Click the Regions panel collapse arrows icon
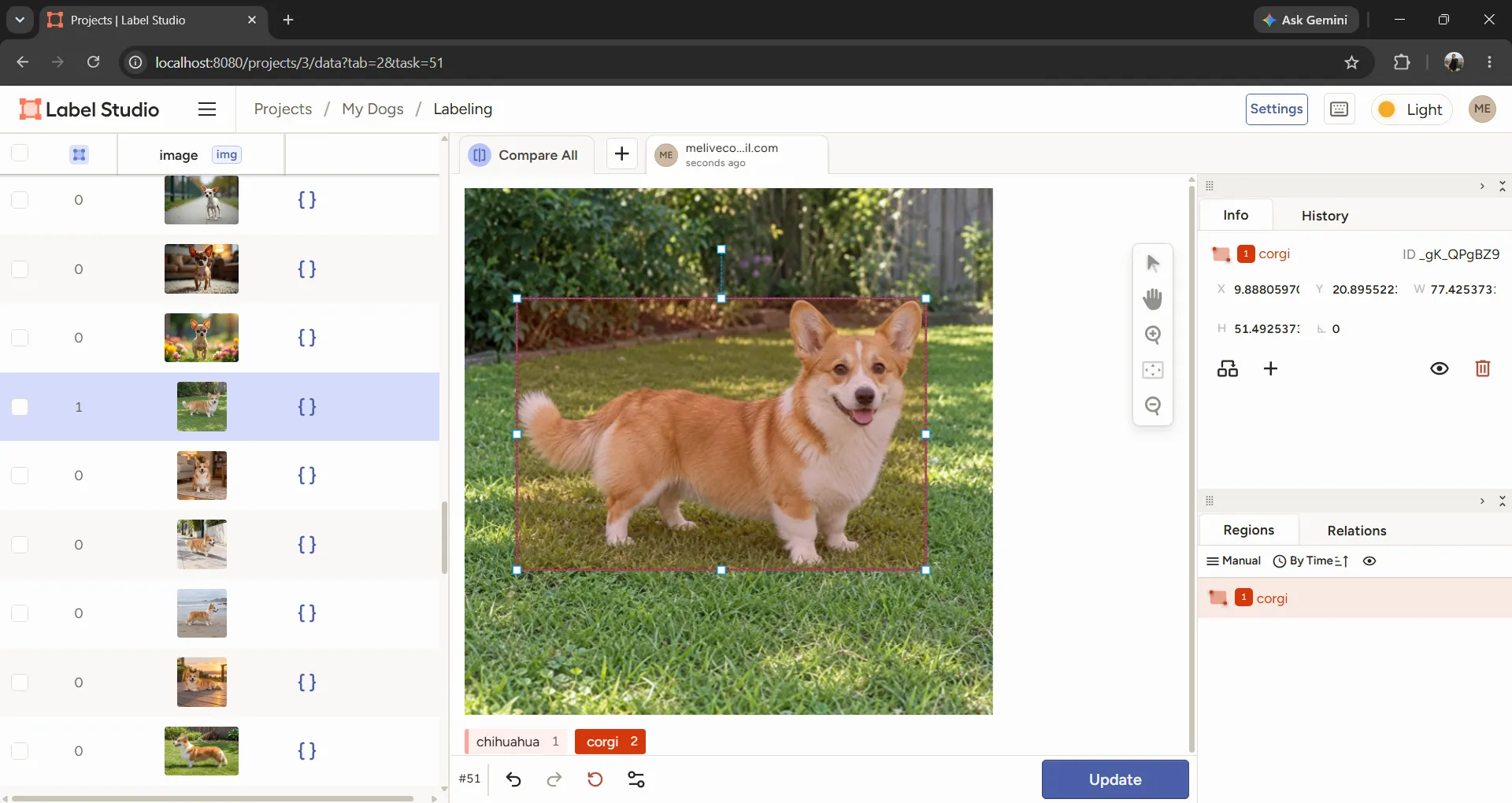 tap(1502, 501)
